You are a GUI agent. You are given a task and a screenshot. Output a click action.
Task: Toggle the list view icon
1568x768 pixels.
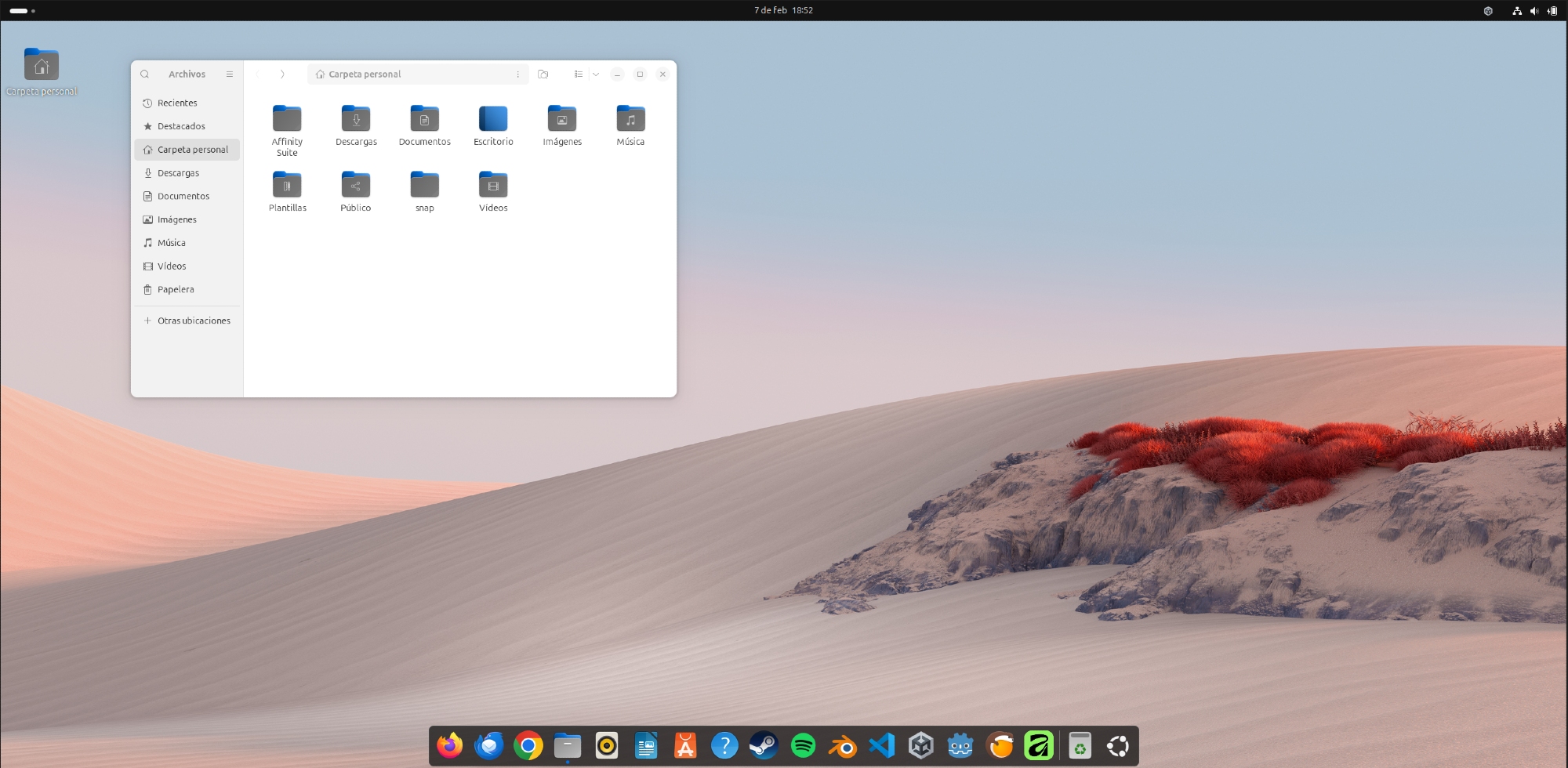pos(578,74)
